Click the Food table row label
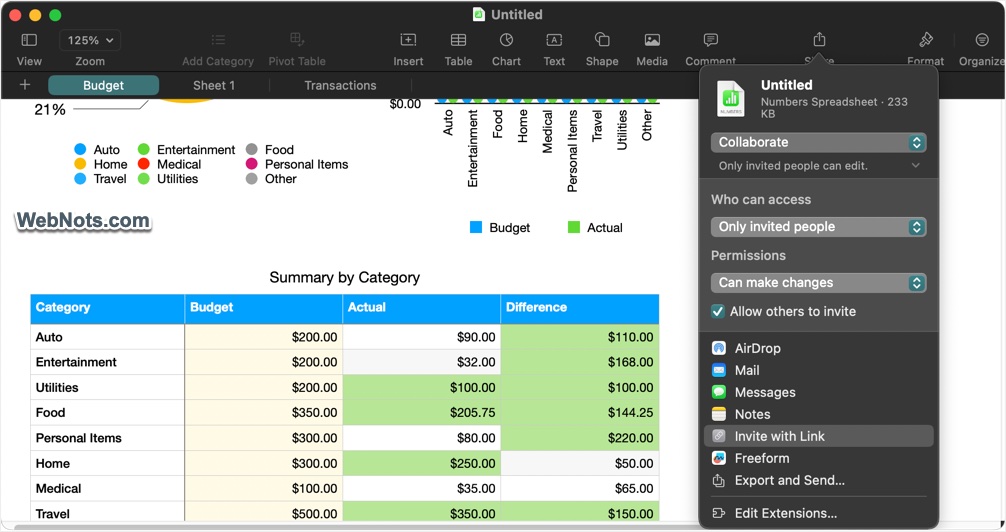Viewport: 1006px width, 532px height. [x=51, y=413]
